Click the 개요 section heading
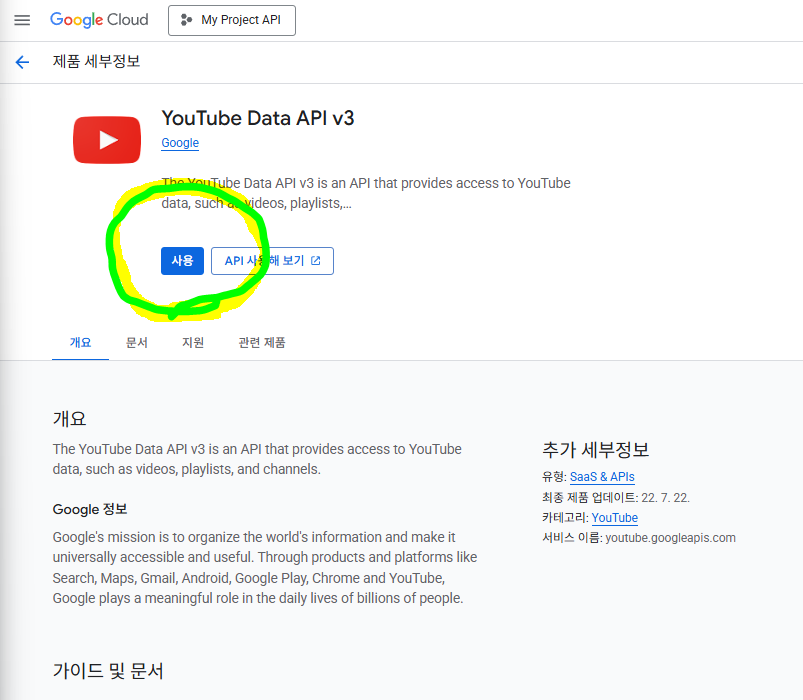Screen dimensions: 803x700 coord(69,418)
